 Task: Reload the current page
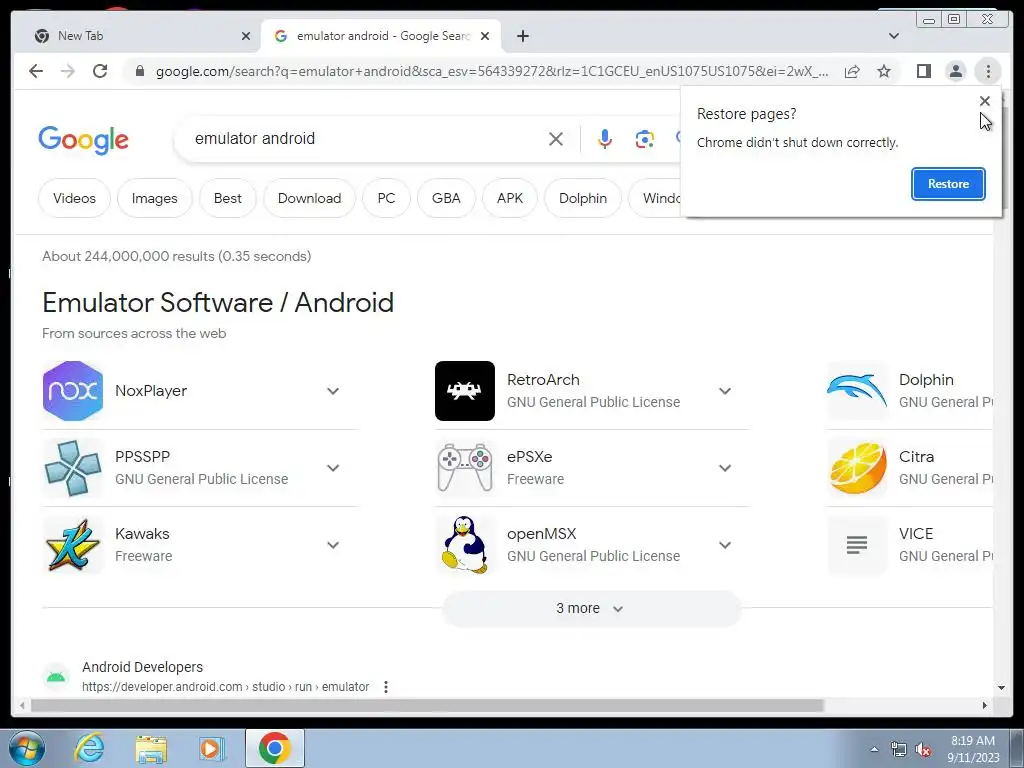click(x=100, y=71)
